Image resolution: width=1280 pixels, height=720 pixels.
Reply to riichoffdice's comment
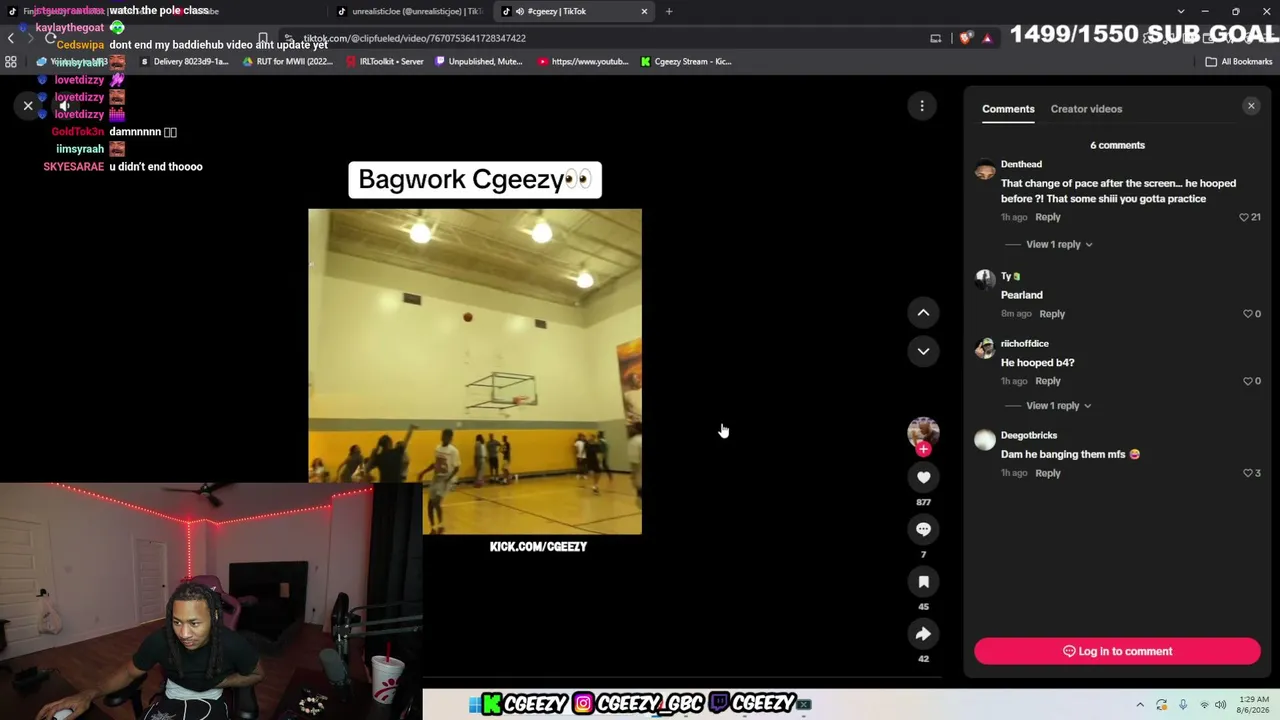[1048, 381]
